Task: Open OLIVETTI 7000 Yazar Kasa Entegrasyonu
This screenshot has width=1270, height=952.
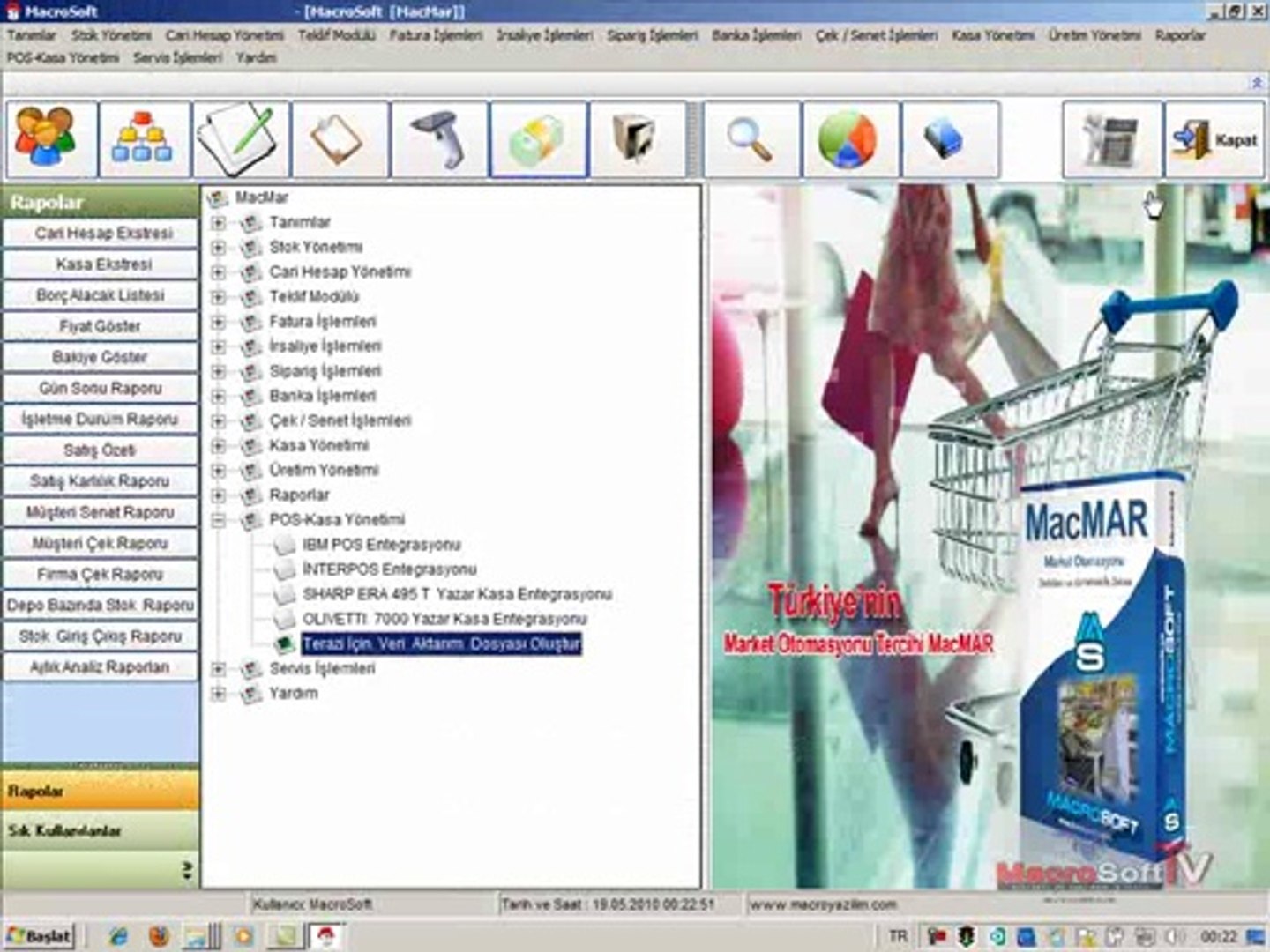Action: (444, 619)
